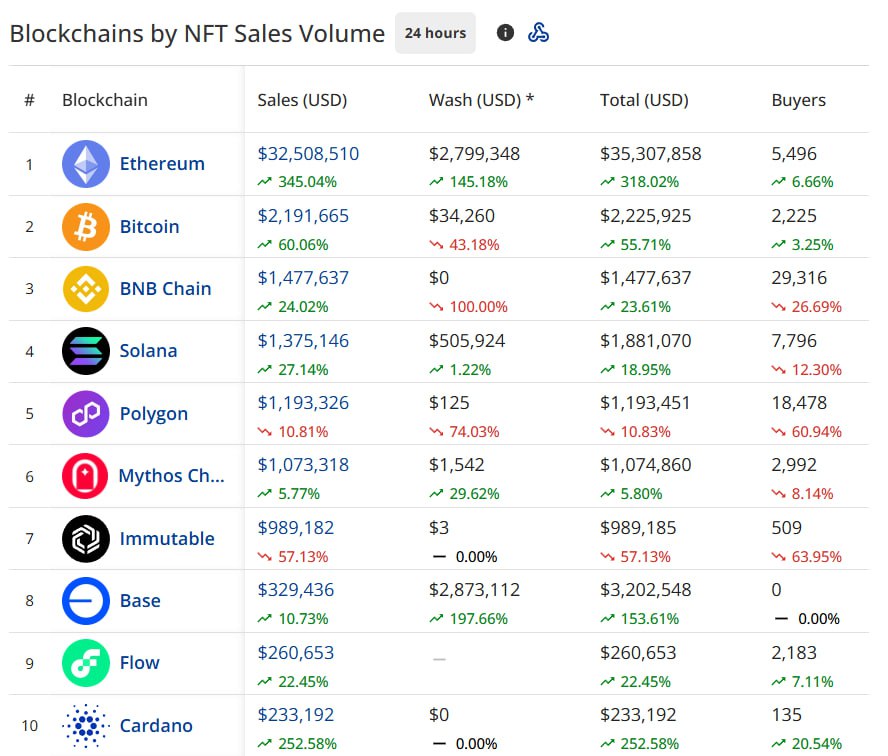Click Mythos Chain sales value $1,073,318
The image size is (888, 756).
(303, 465)
